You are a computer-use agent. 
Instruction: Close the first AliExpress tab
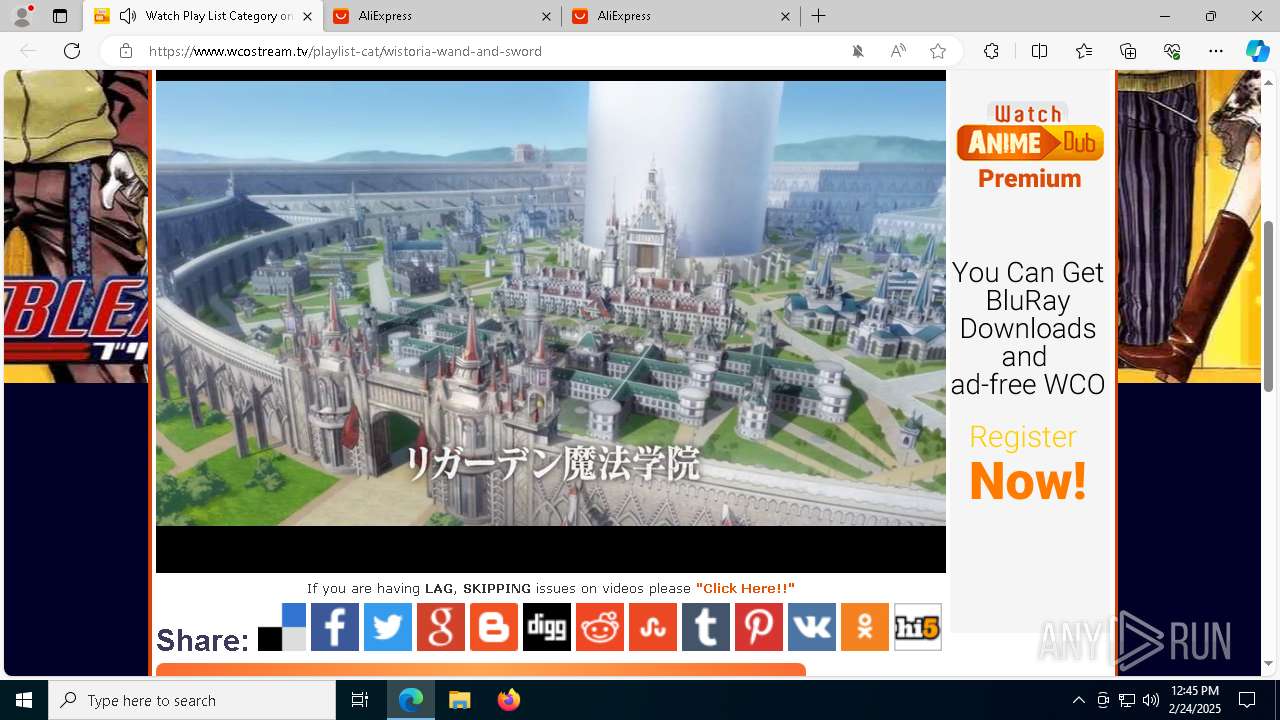[x=546, y=16]
